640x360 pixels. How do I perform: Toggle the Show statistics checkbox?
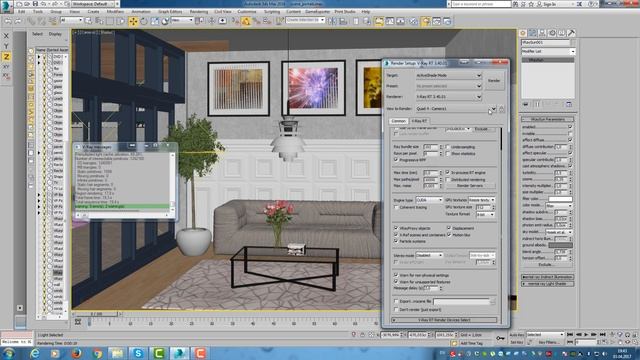[448, 154]
